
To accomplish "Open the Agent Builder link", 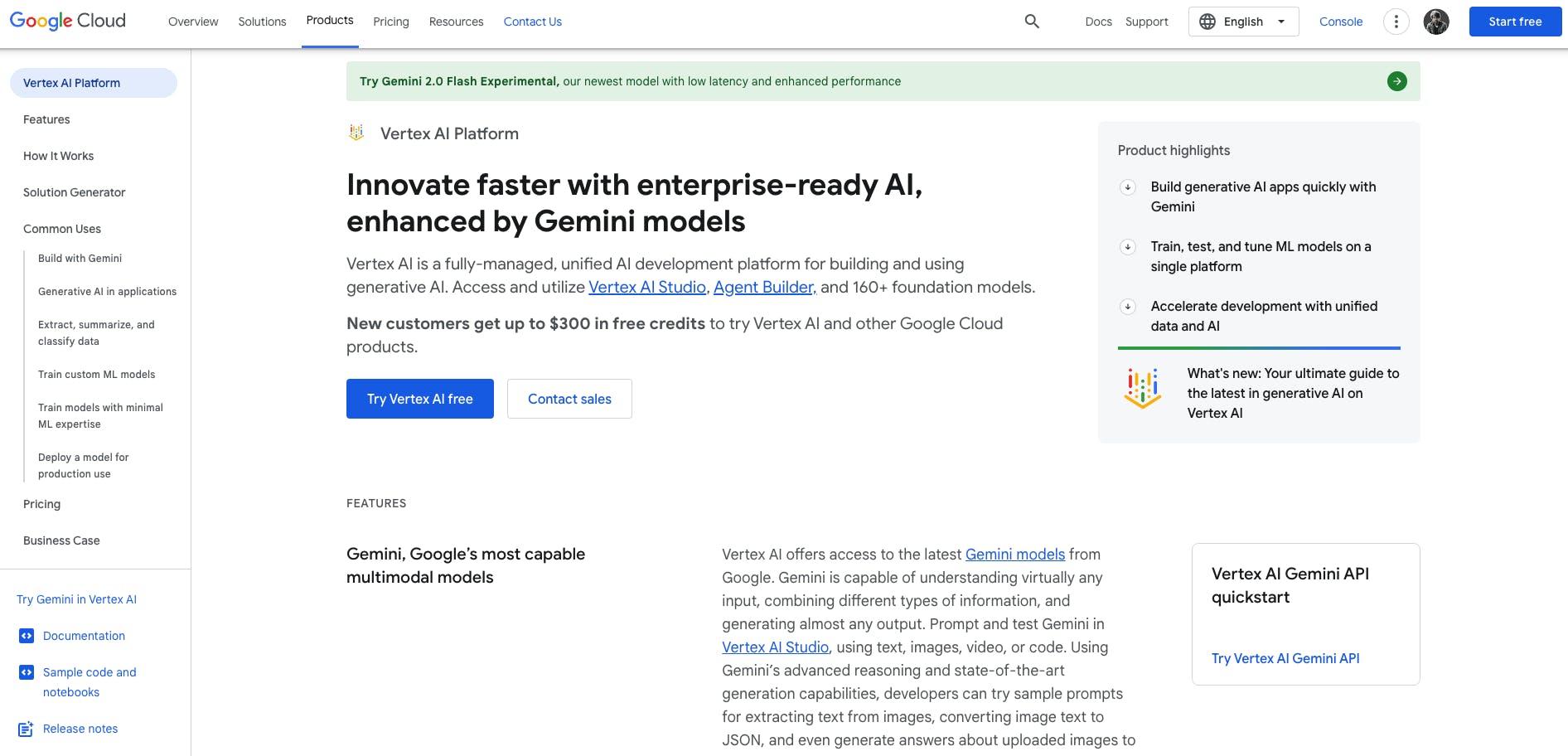I will click(765, 287).
